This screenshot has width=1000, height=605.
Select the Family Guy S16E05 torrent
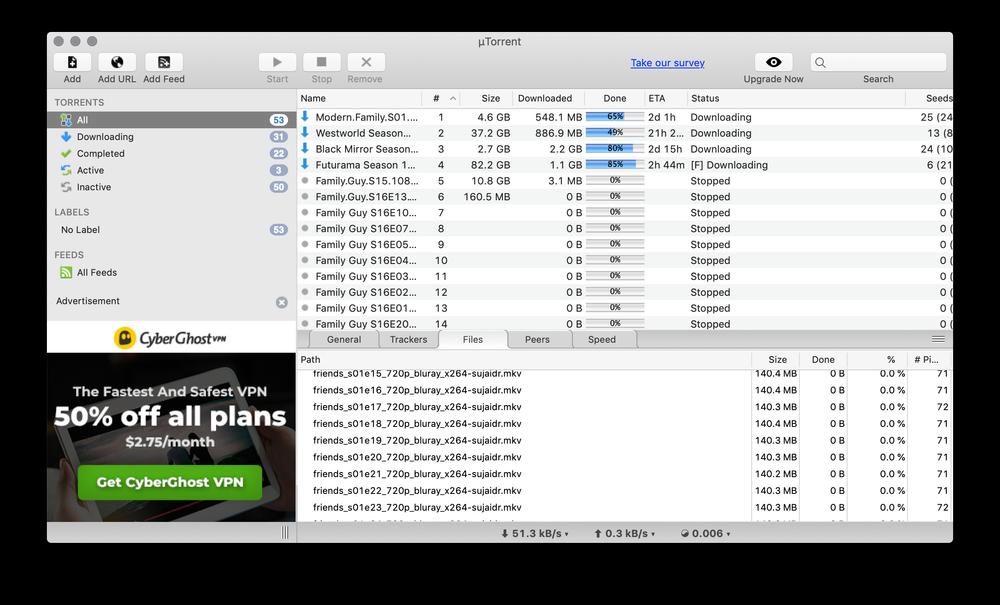(625, 244)
